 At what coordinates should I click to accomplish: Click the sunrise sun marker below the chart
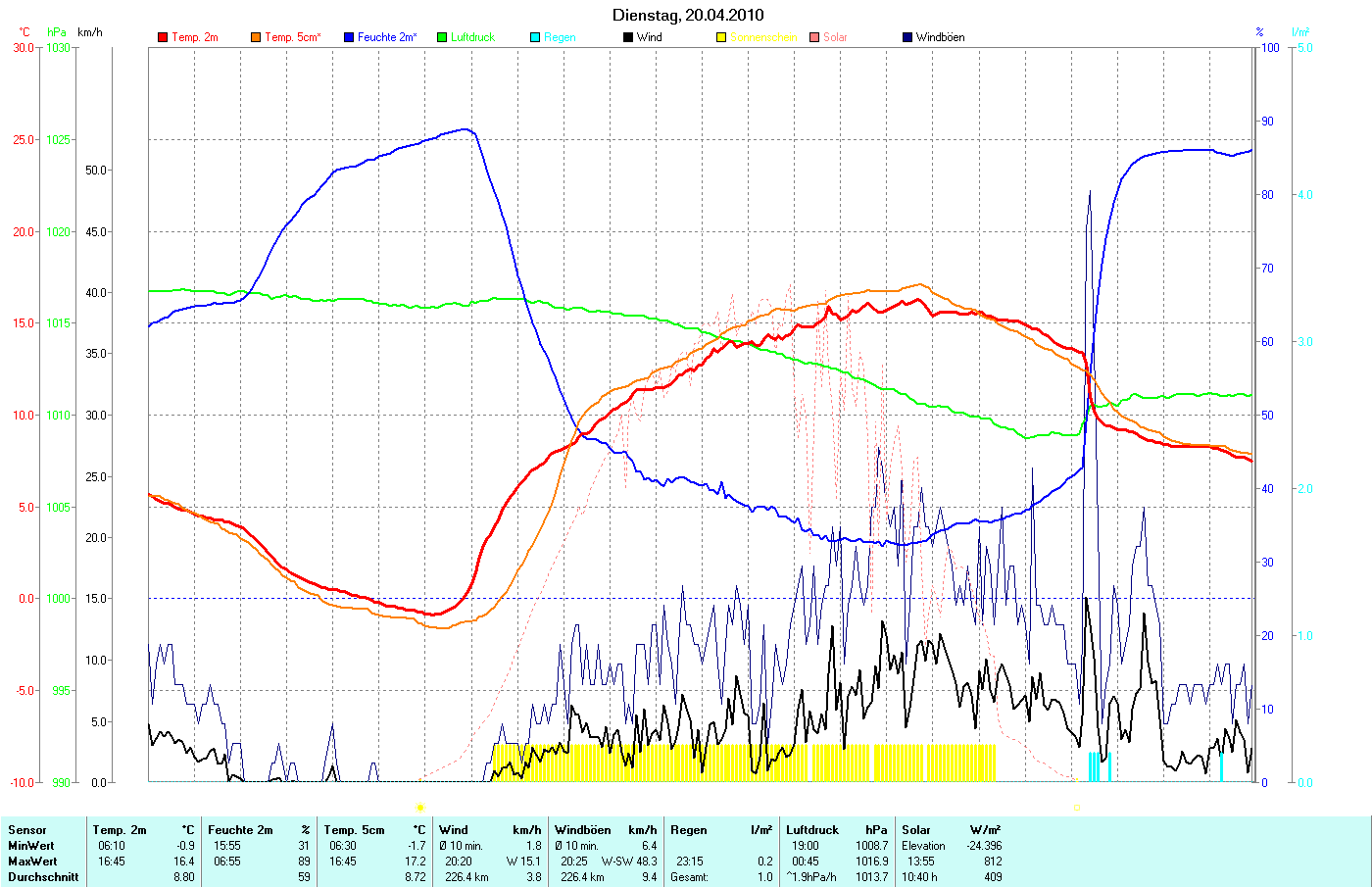coord(419,808)
